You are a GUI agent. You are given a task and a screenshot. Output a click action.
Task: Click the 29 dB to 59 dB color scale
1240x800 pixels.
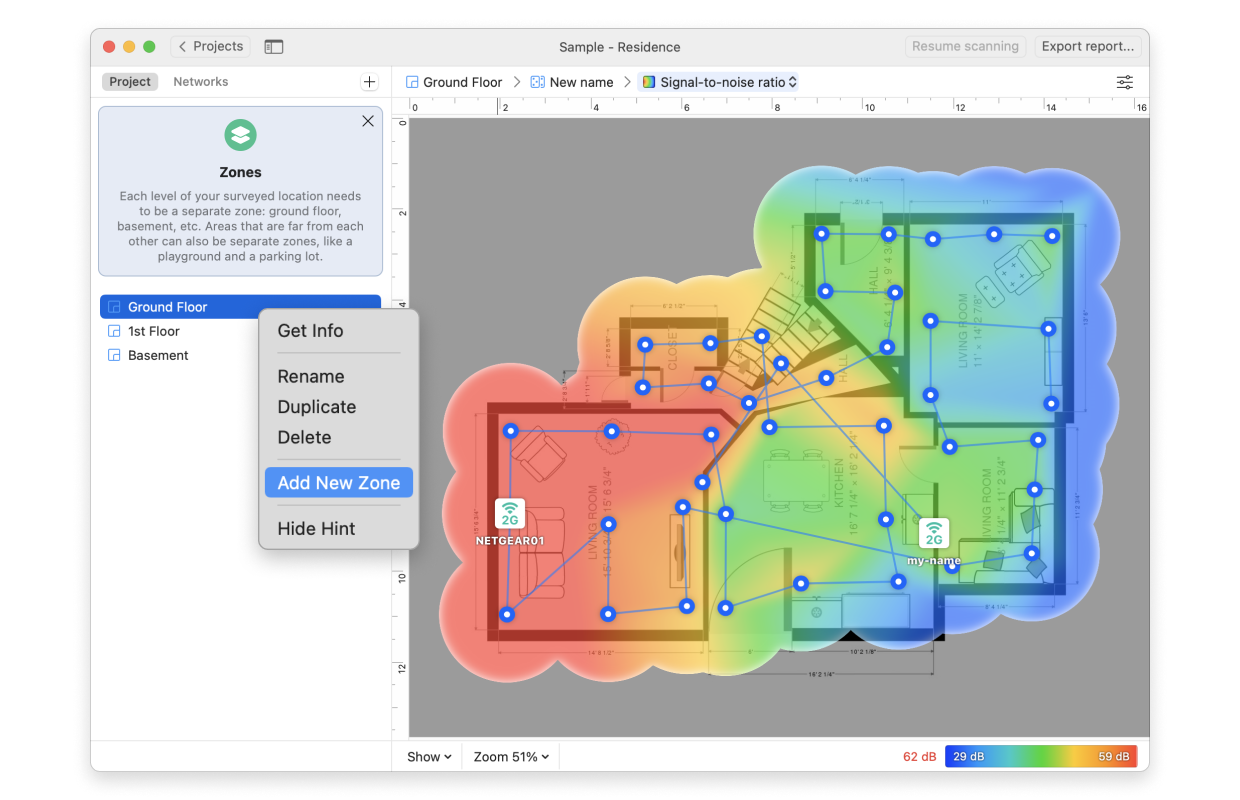pyautogui.click(x=1041, y=757)
